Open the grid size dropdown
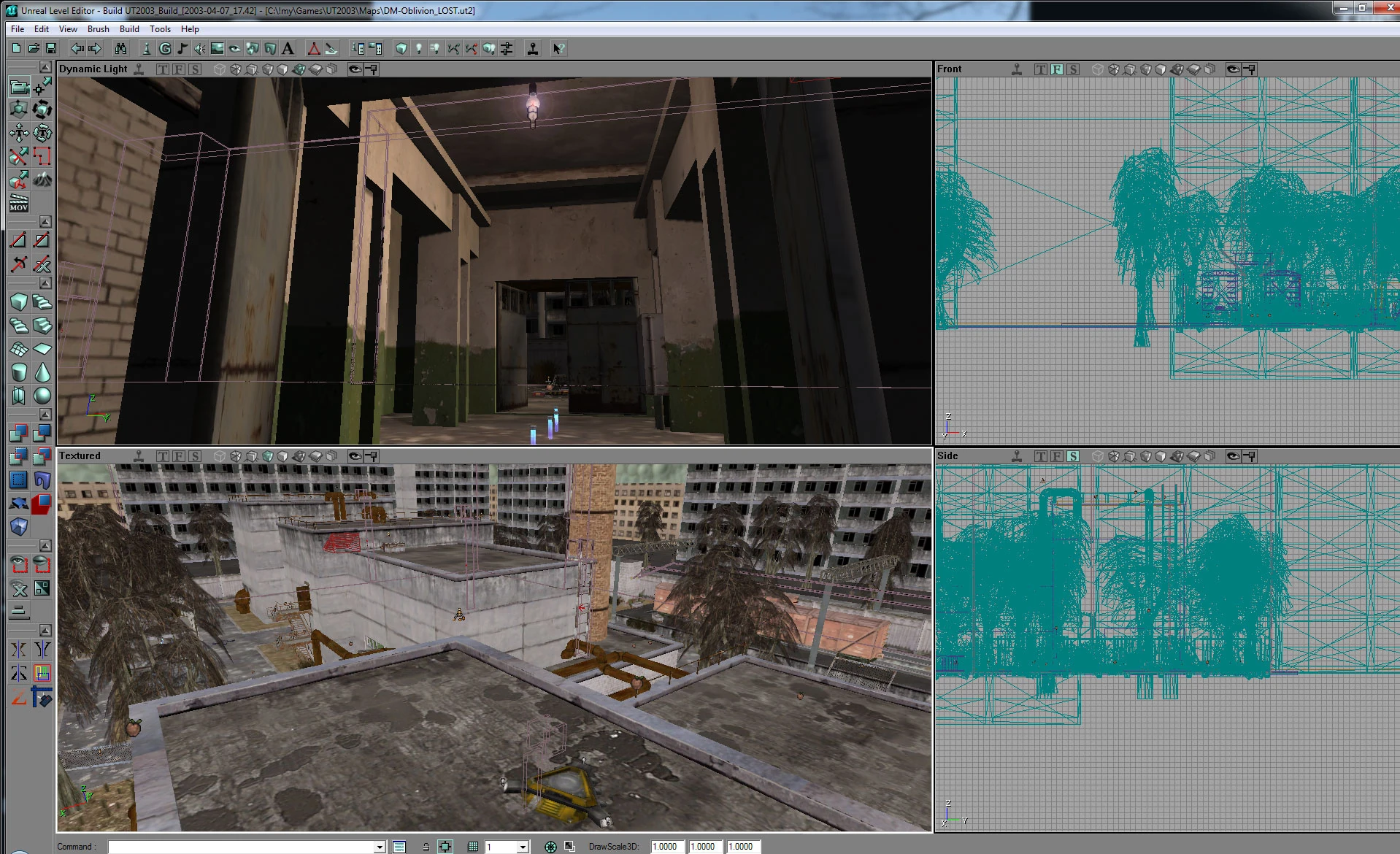 coord(523,847)
